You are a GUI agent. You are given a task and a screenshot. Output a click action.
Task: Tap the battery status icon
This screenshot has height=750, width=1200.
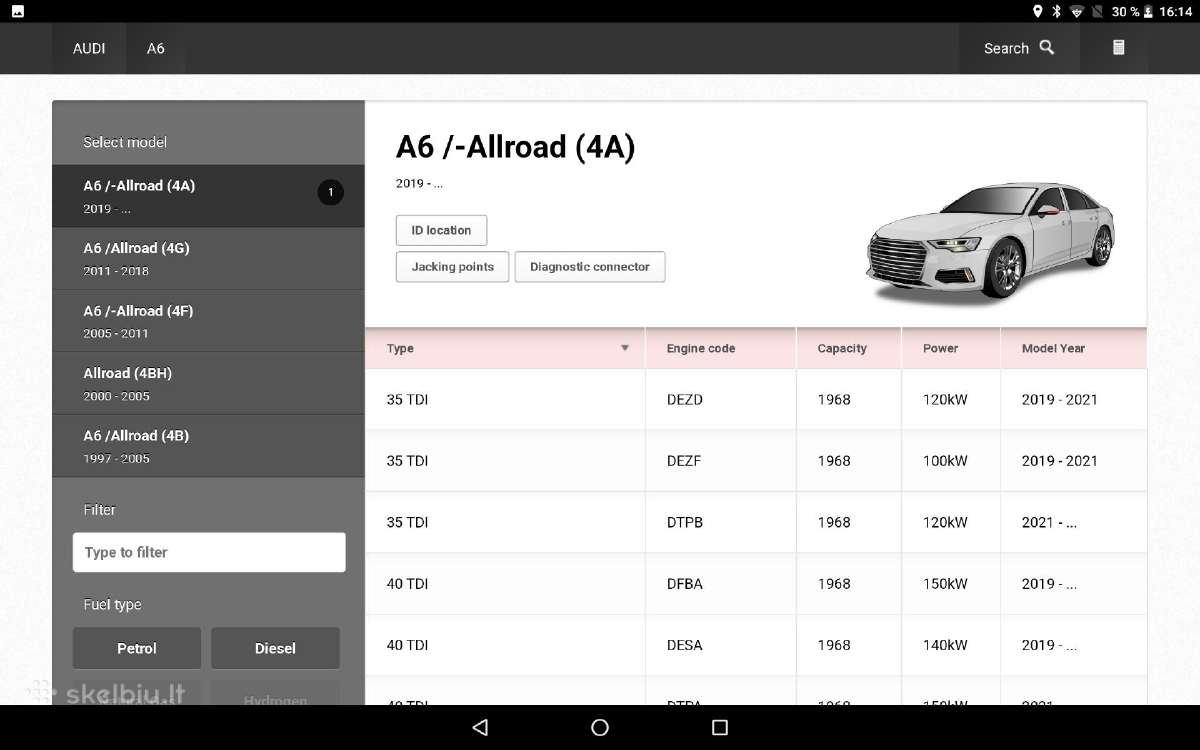pos(1149,12)
